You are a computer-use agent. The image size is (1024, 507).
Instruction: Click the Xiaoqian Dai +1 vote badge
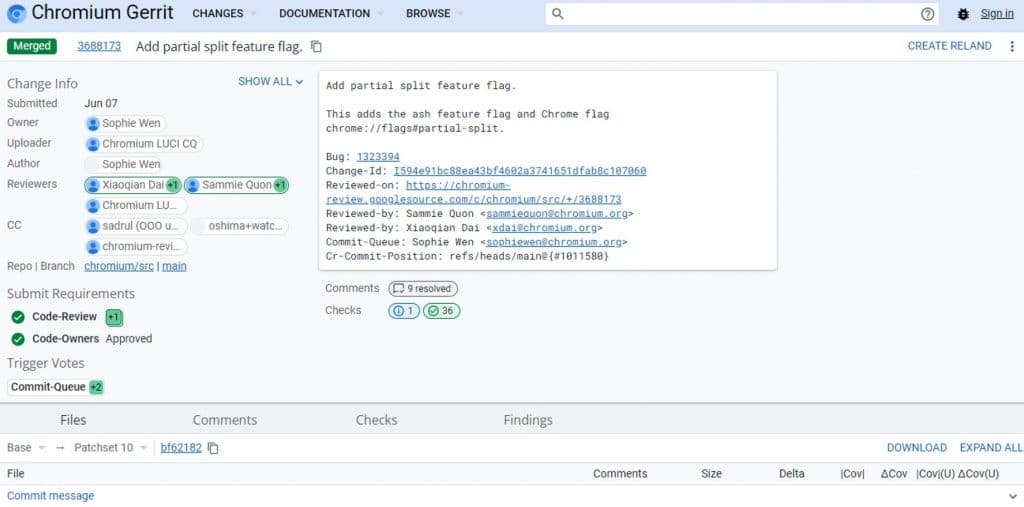tap(172, 186)
